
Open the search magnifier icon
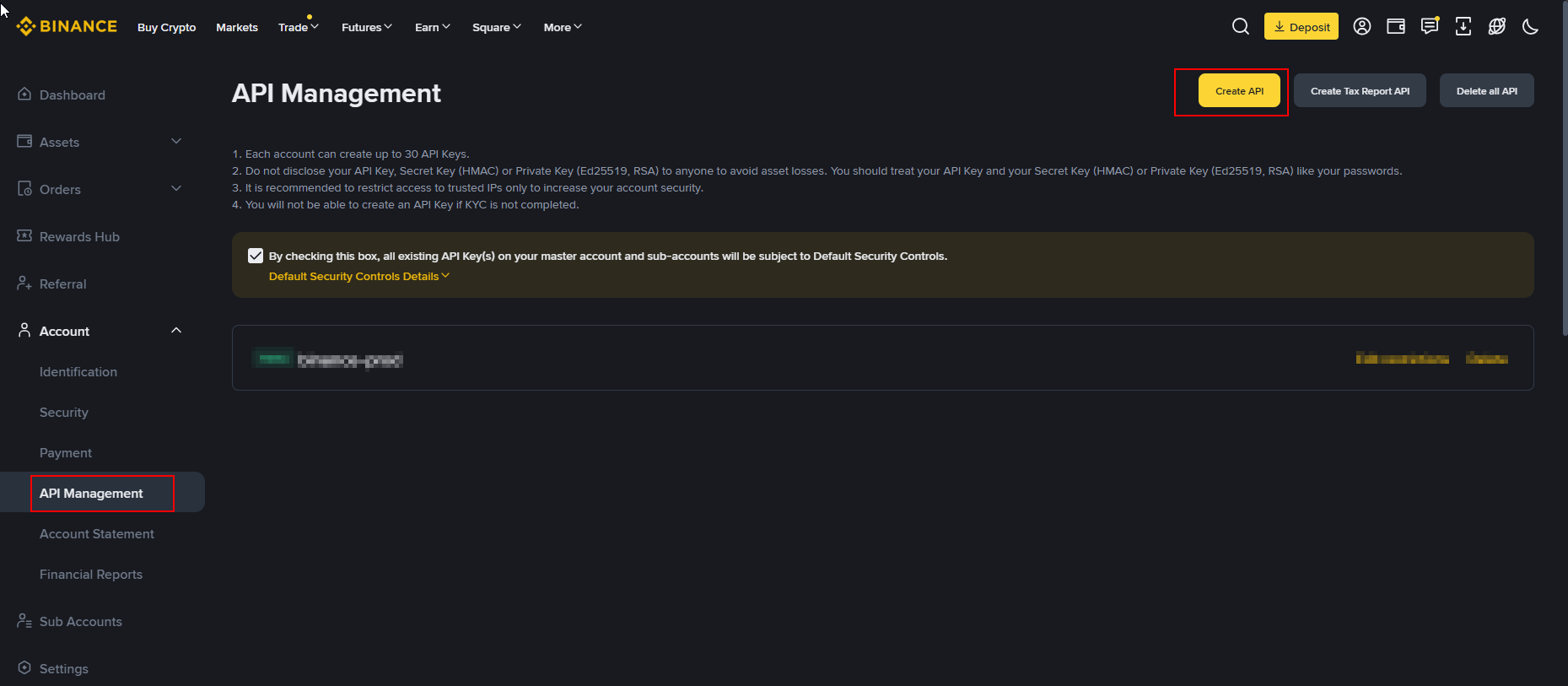[x=1240, y=27]
